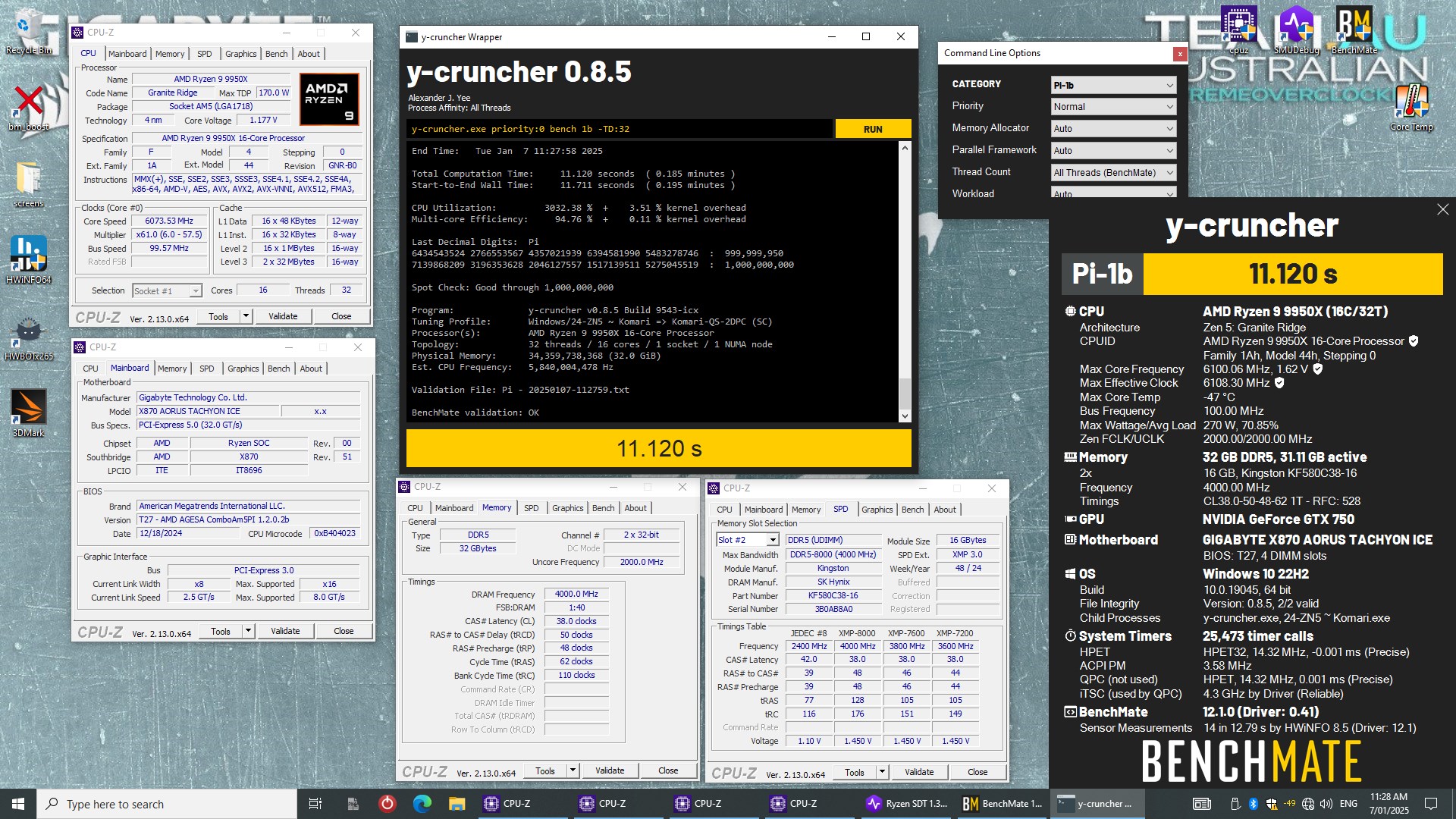
Task: Open the SMUDebug desktop shortcut
Action: pyautogui.click(x=1296, y=30)
